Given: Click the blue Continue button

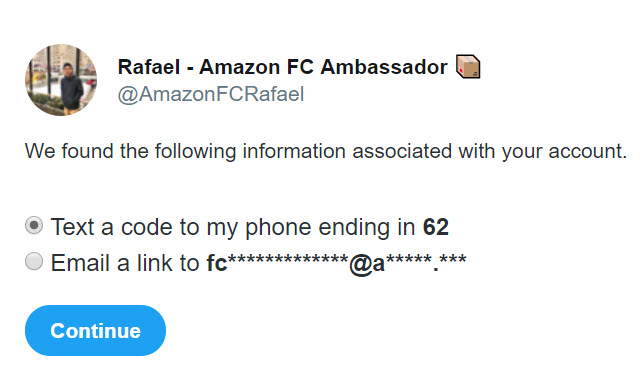Looking at the screenshot, I should click(x=95, y=330).
